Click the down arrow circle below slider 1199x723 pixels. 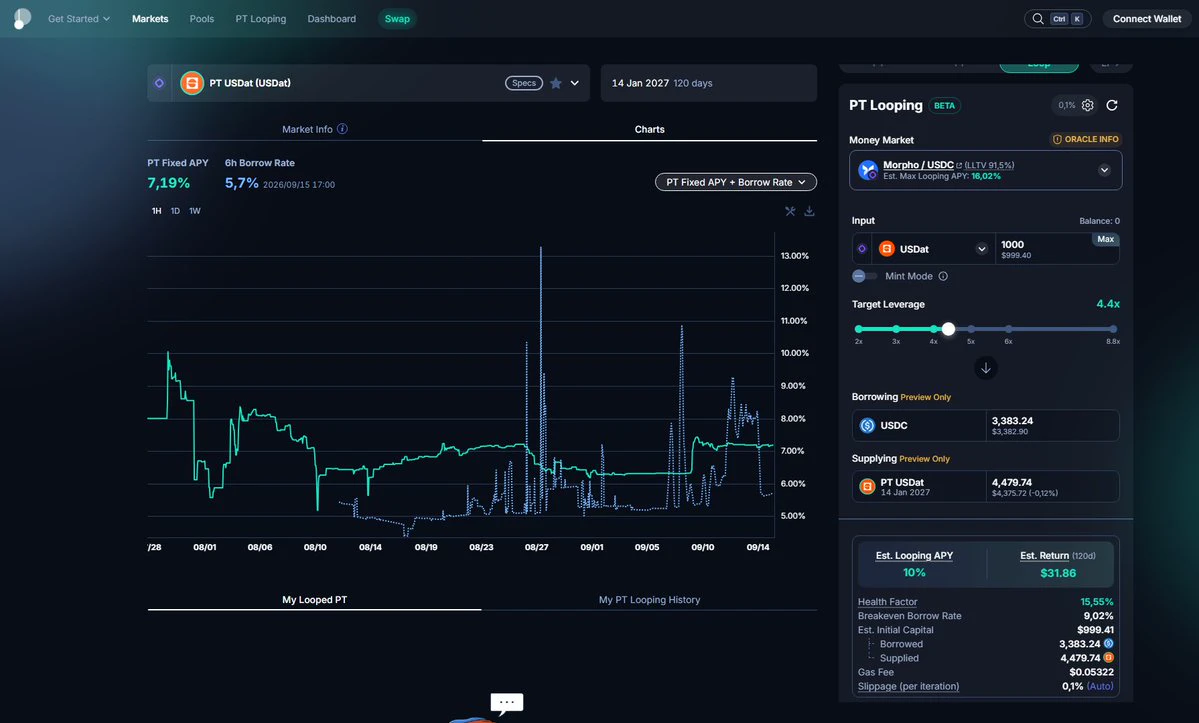[986, 368]
